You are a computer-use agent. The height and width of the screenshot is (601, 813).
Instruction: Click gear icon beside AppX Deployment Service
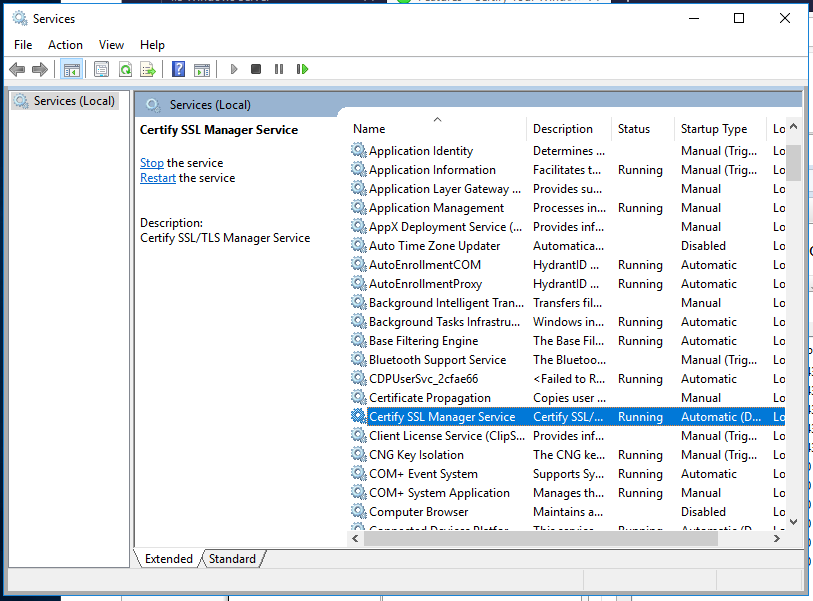[358, 227]
